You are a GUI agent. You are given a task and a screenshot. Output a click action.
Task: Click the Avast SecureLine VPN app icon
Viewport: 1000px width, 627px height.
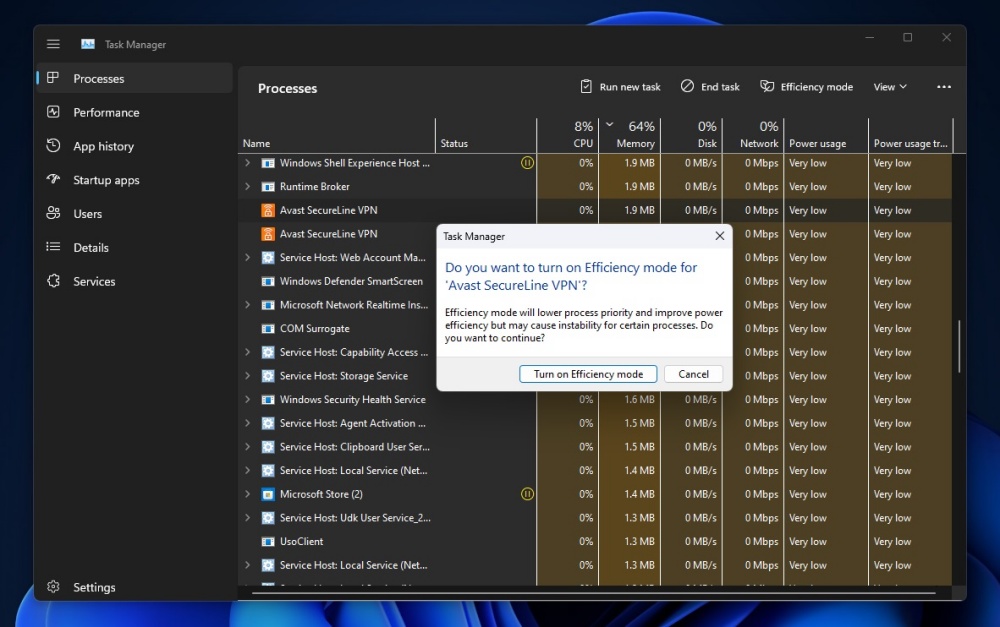point(268,210)
